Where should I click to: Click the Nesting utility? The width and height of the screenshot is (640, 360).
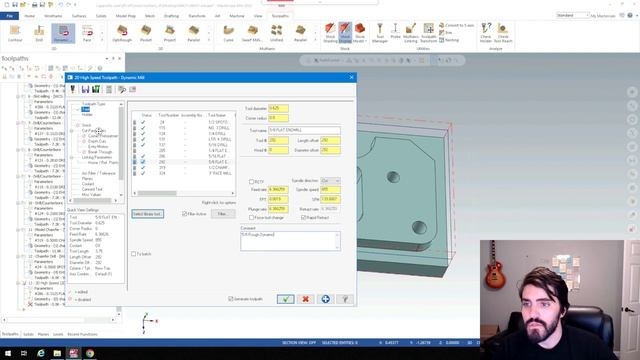pyautogui.click(x=449, y=40)
